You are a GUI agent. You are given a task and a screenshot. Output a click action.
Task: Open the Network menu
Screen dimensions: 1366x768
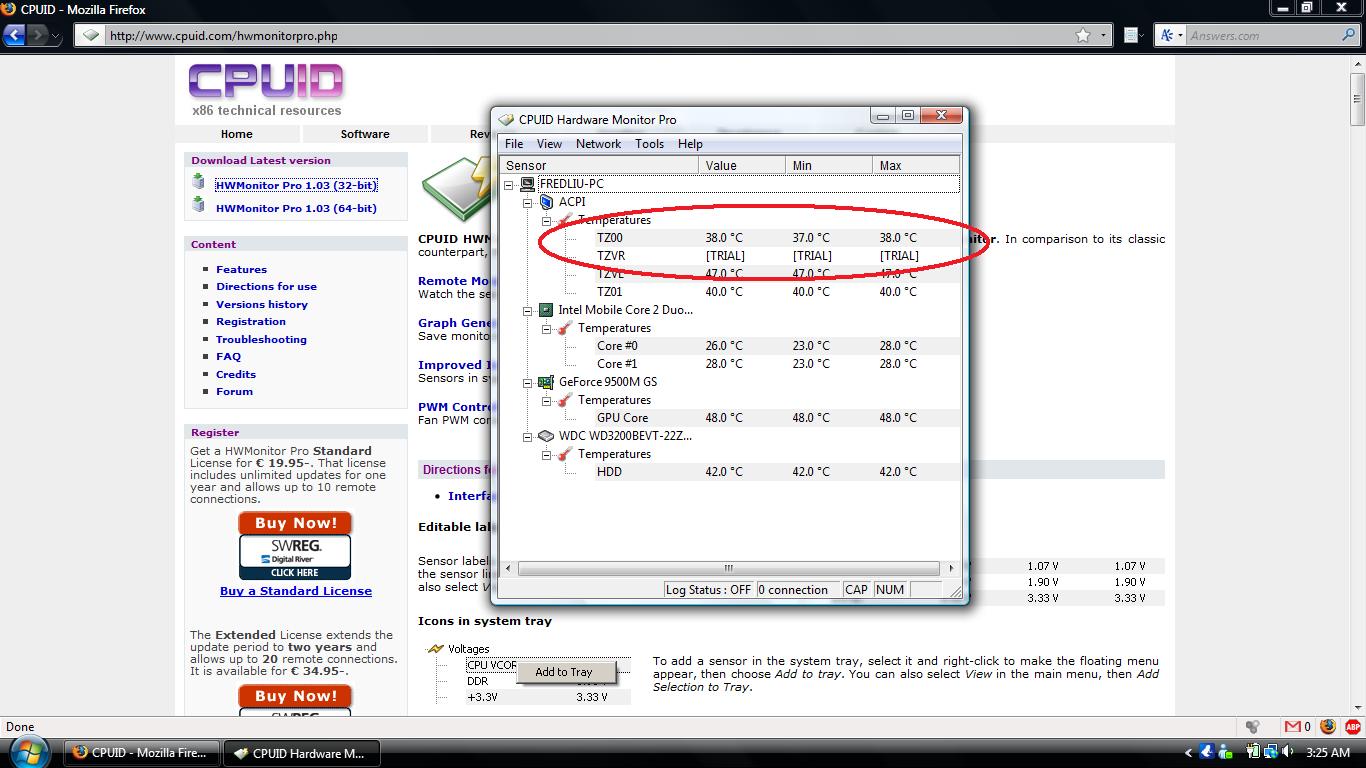(x=598, y=144)
